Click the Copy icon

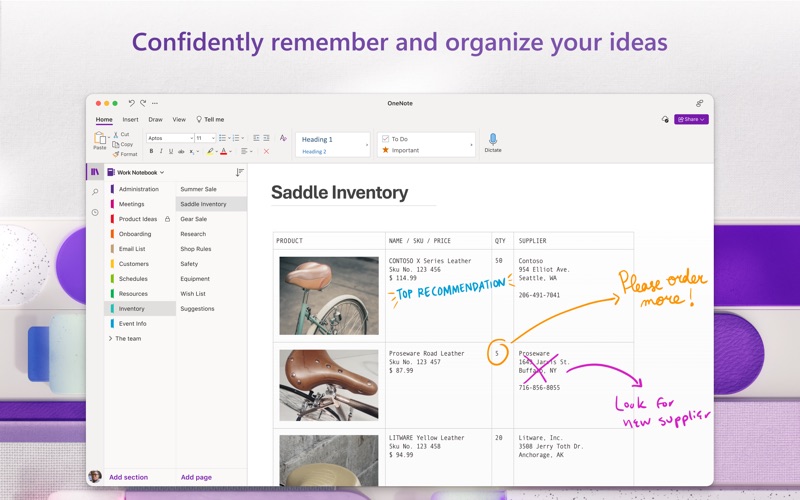coord(115,144)
